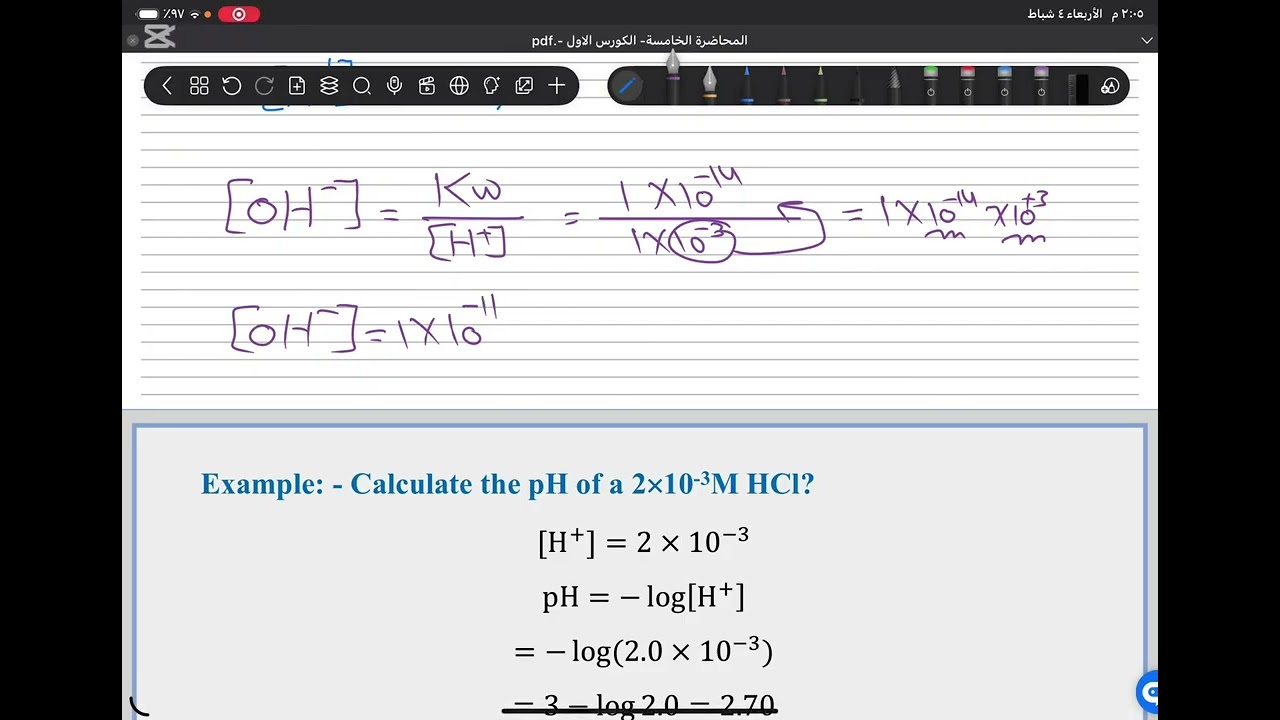This screenshot has width=1280, height=720.
Task: Add a new page
Action: click(297, 86)
